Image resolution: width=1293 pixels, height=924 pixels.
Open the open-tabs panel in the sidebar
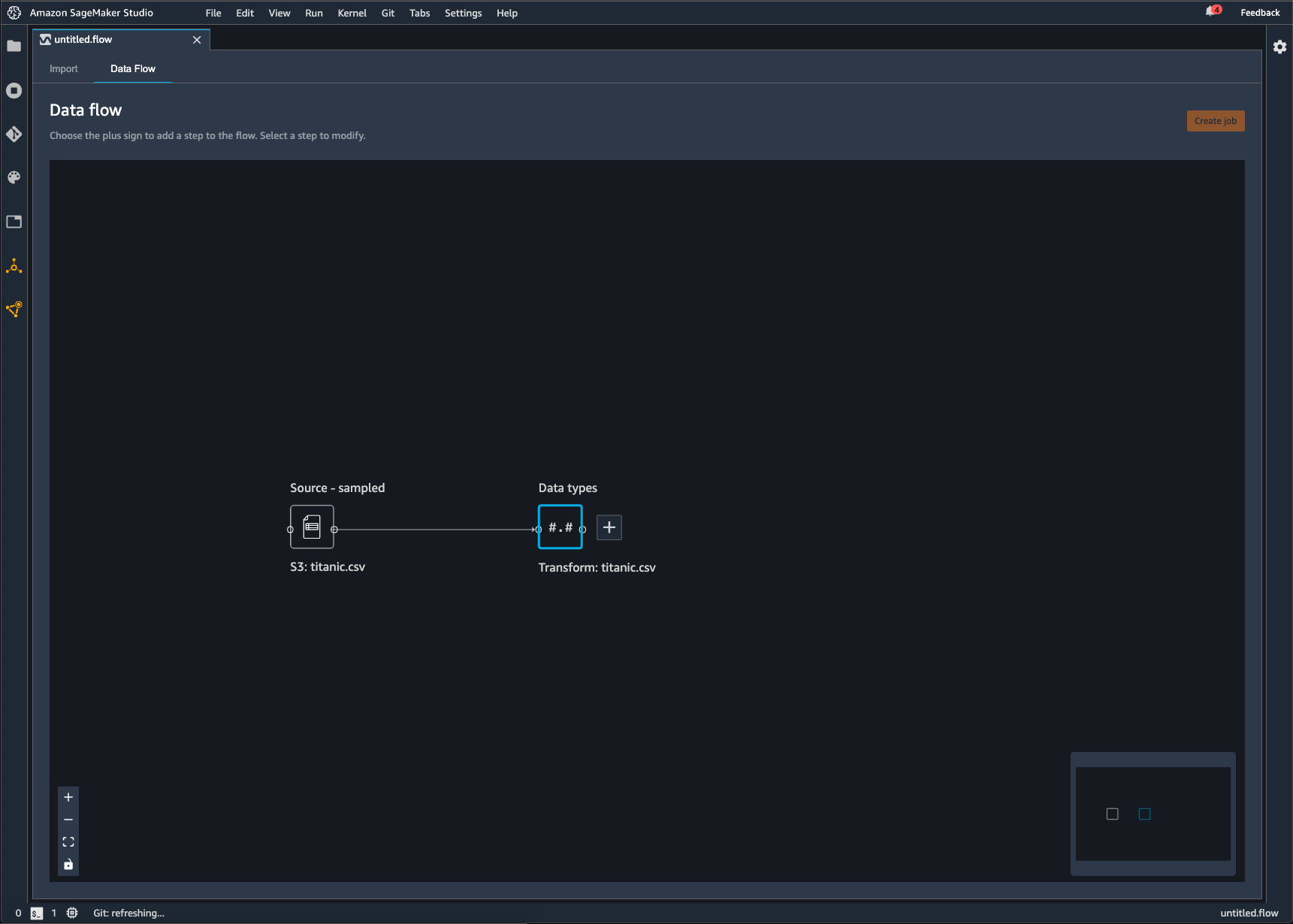click(x=14, y=222)
